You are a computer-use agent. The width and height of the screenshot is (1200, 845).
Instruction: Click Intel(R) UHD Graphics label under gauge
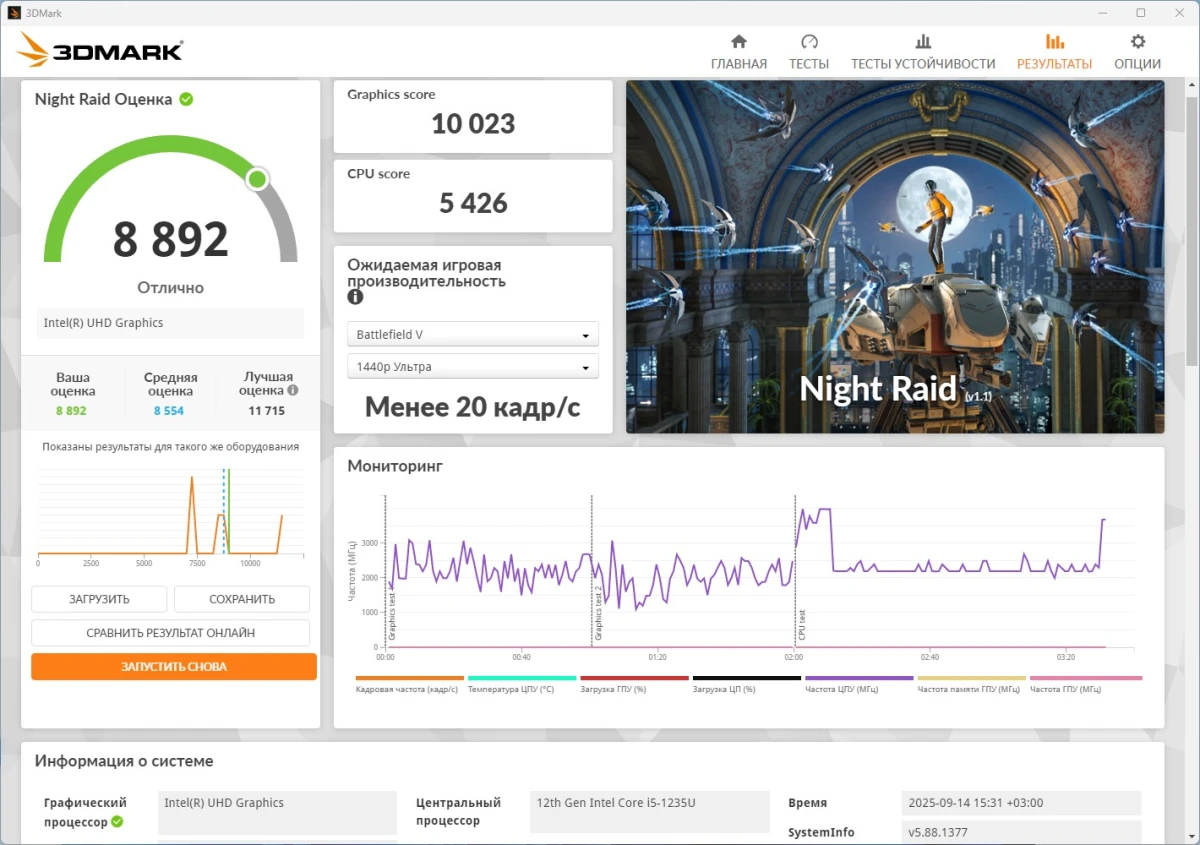click(x=170, y=323)
